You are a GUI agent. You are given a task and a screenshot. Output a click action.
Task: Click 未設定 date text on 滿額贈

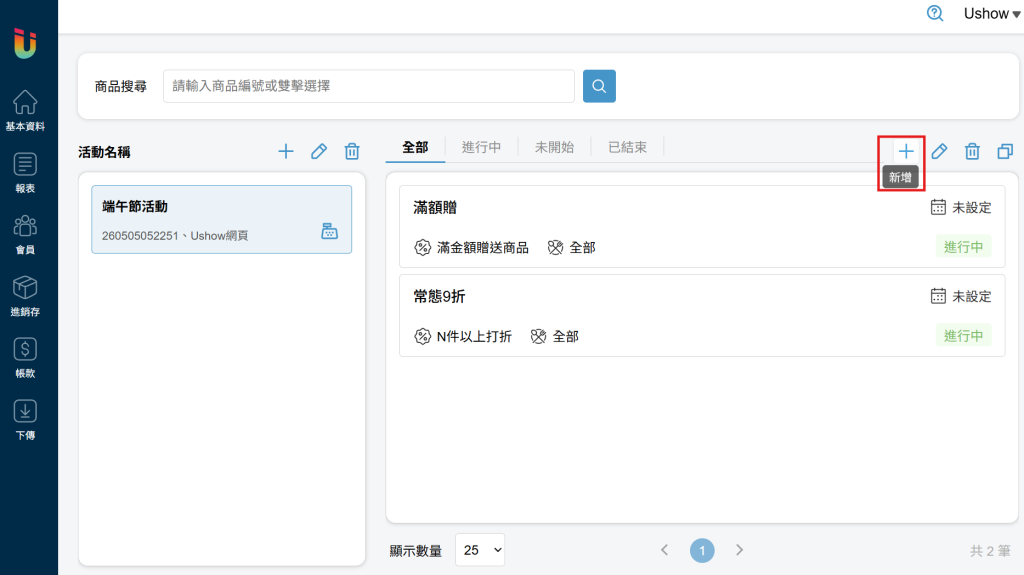(972, 208)
